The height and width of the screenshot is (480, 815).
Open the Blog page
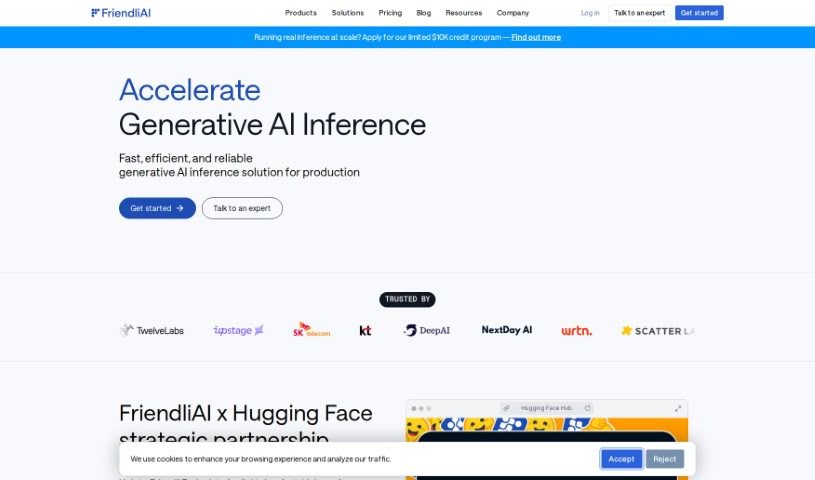click(x=424, y=12)
